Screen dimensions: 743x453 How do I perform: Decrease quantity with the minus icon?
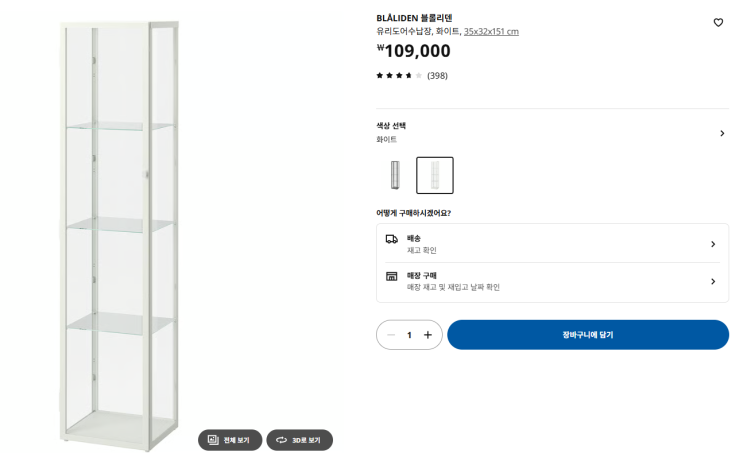coord(391,335)
